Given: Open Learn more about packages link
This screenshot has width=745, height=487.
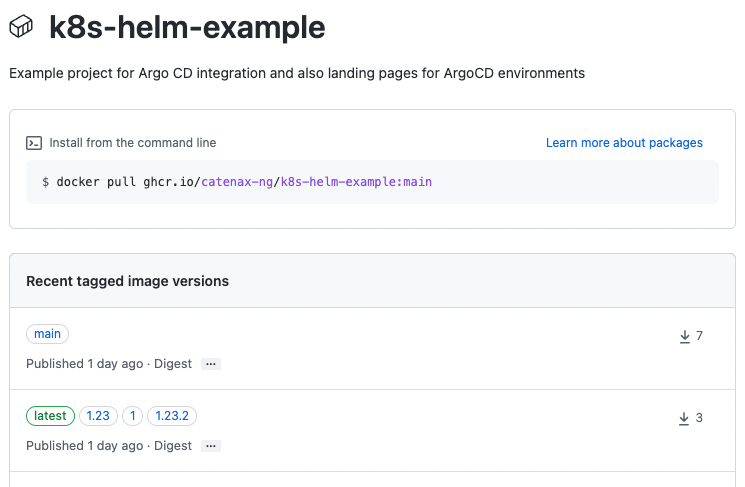Looking at the screenshot, I should point(624,143).
